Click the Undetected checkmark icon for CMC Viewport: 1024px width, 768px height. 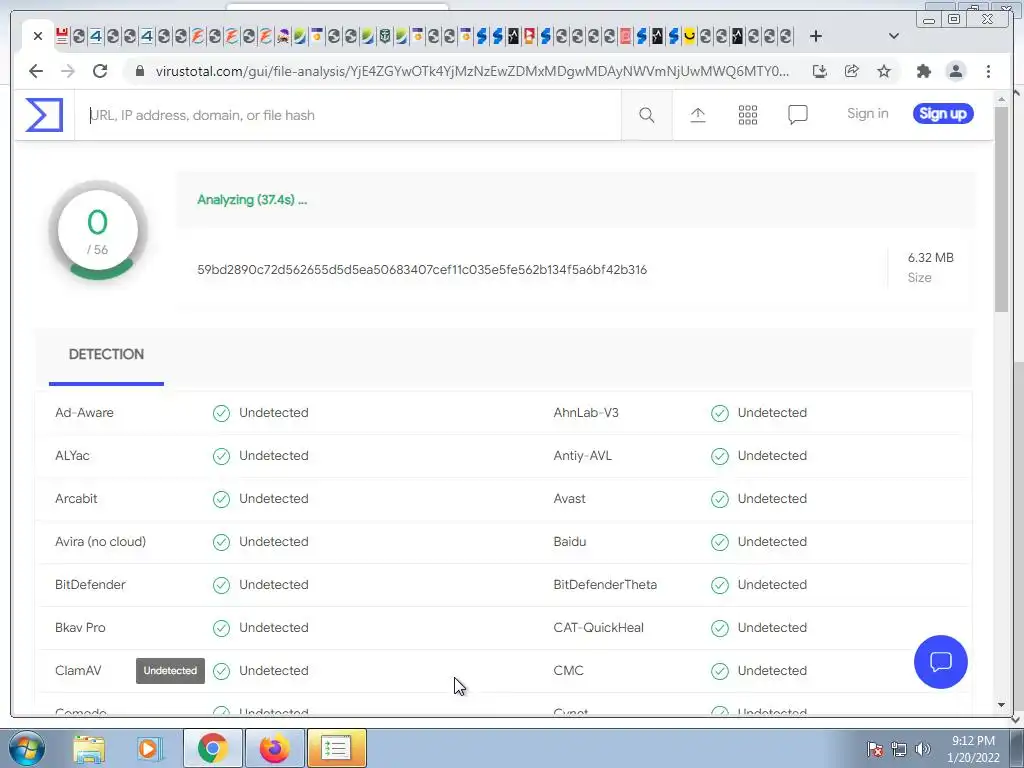[720, 671]
